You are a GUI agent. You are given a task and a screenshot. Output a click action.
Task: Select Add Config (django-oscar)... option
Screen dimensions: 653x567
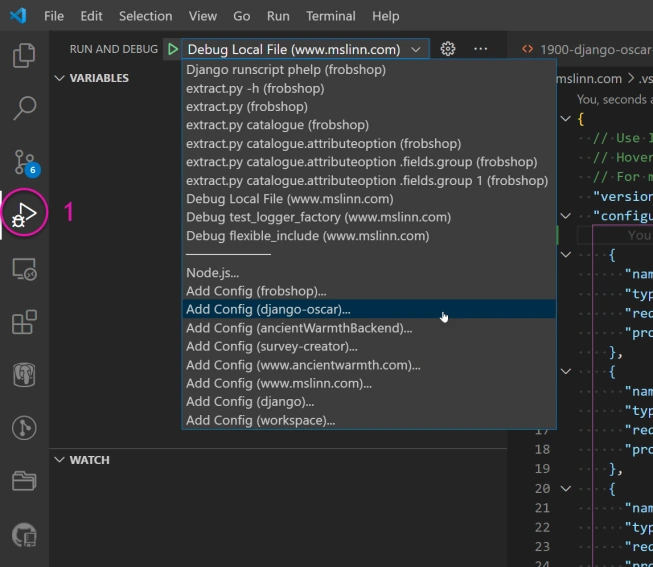click(268, 310)
